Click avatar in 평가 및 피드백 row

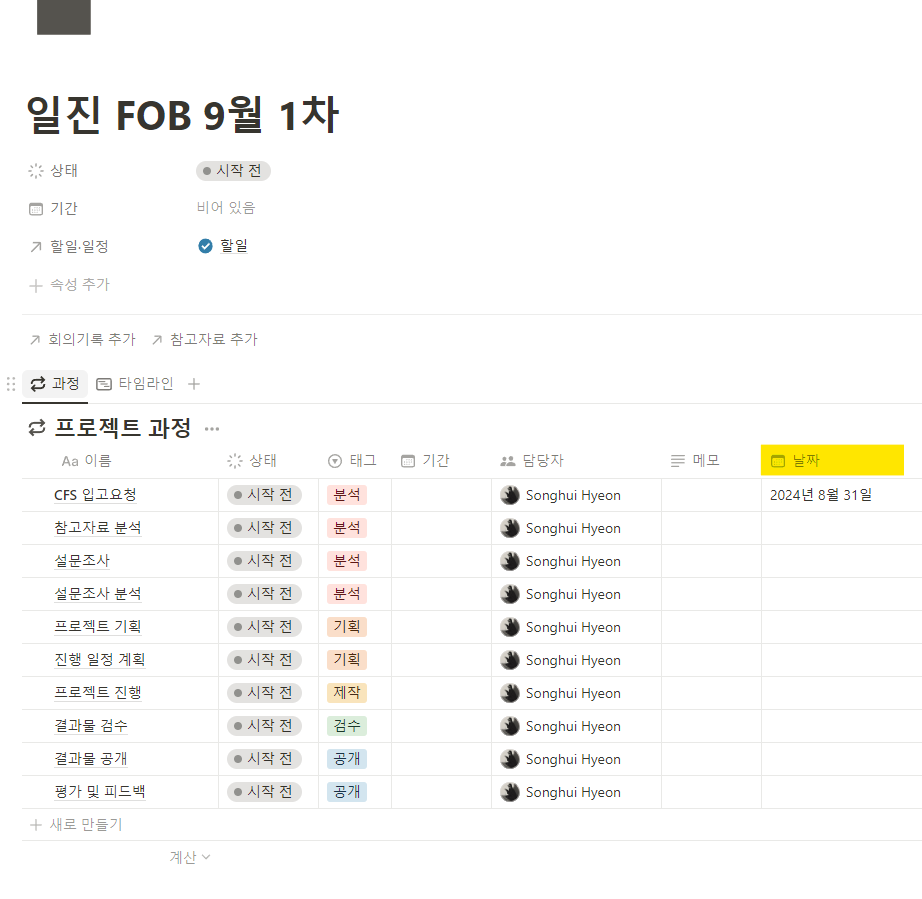click(x=510, y=791)
